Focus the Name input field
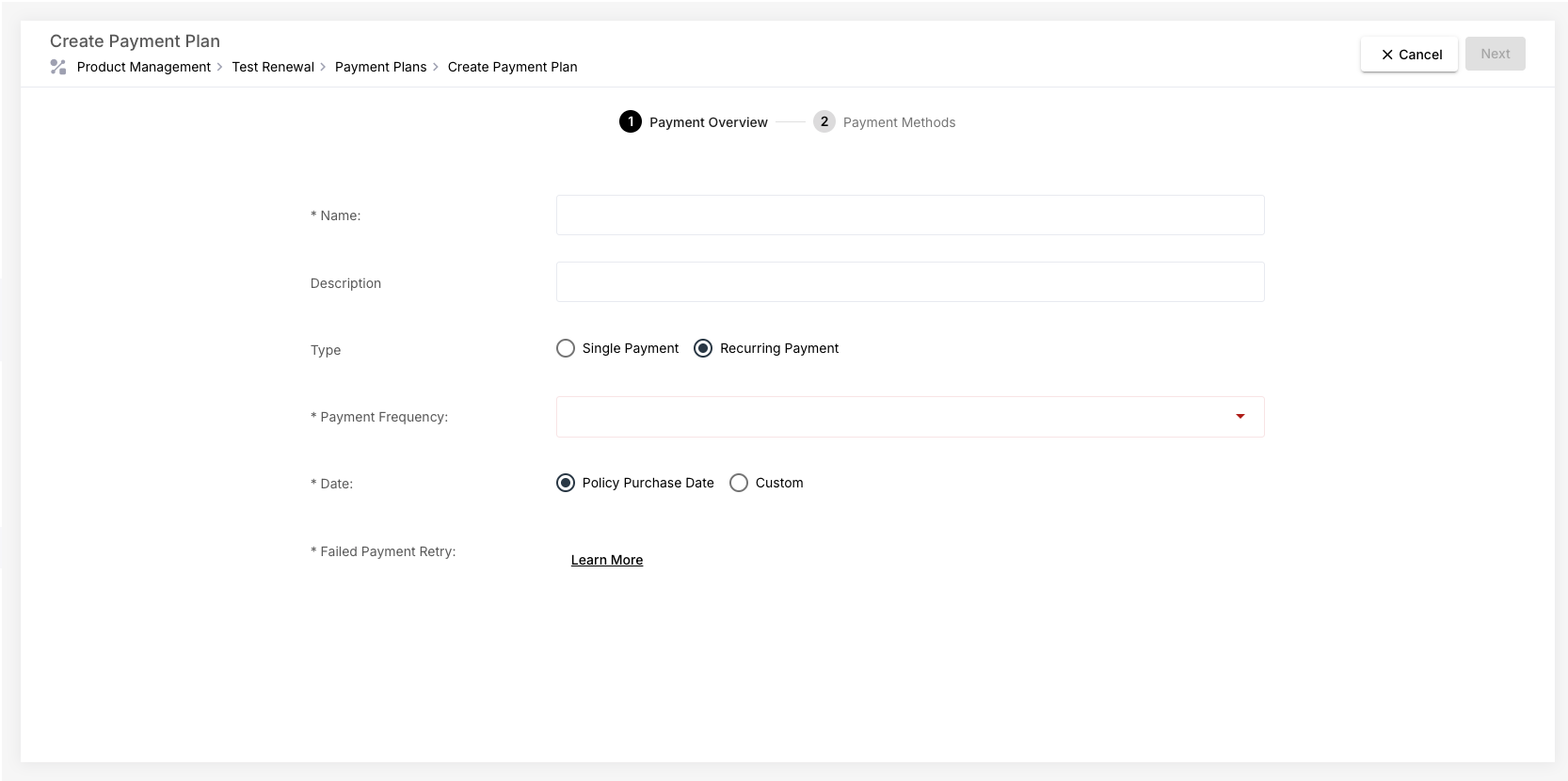 click(x=909, y=215)
